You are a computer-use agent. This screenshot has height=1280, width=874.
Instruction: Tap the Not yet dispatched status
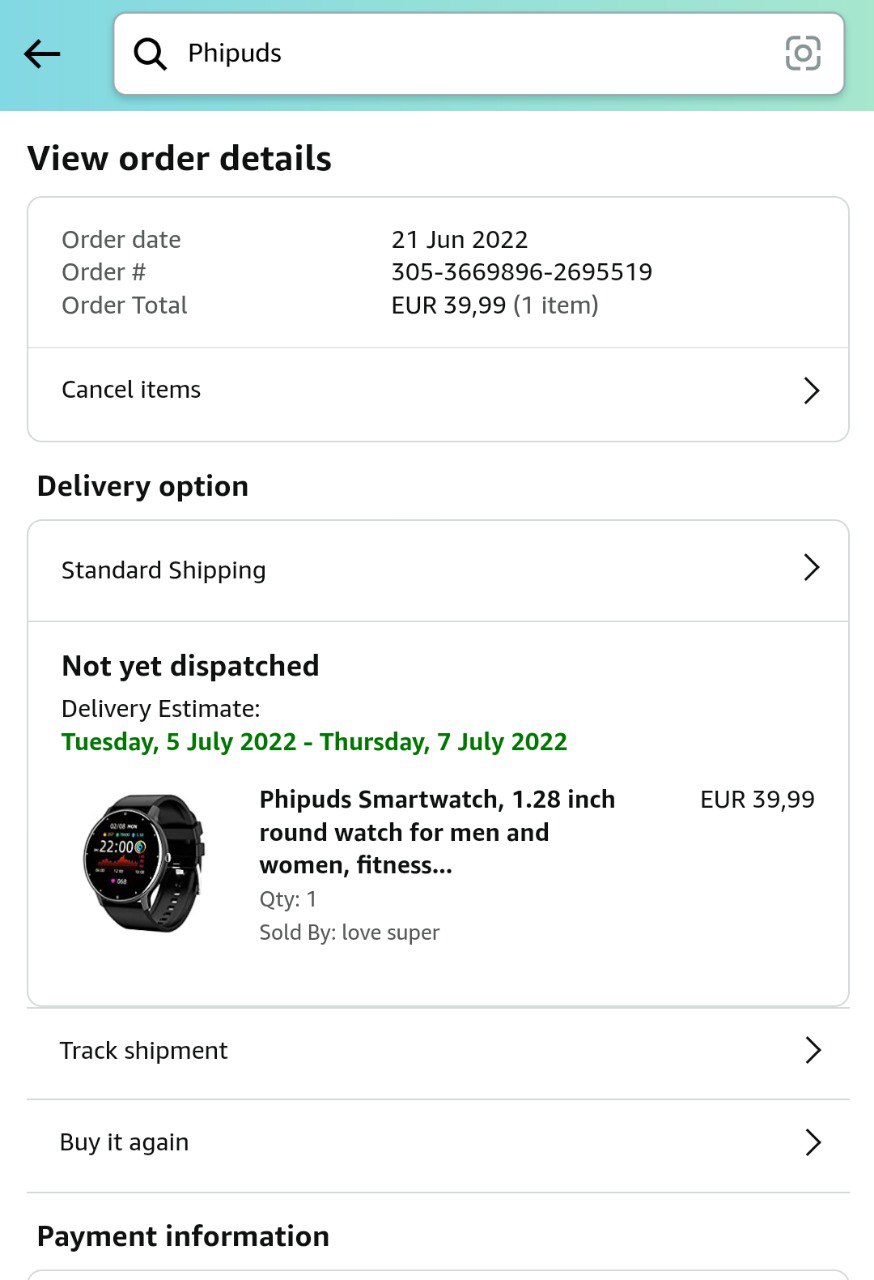pos(190,666)
